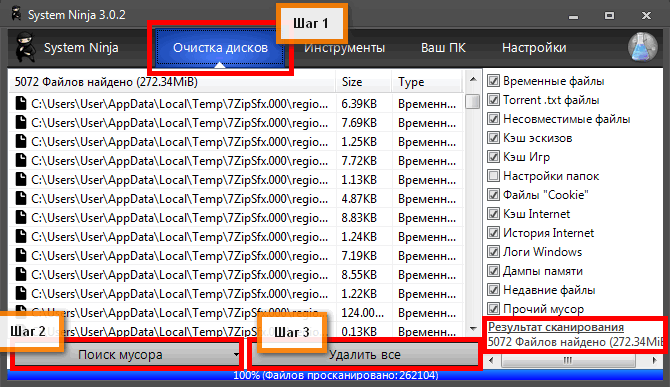Click the file list vertical scroll thumb
The height and width of the screenshot is (387, 670).
point(473,102)
